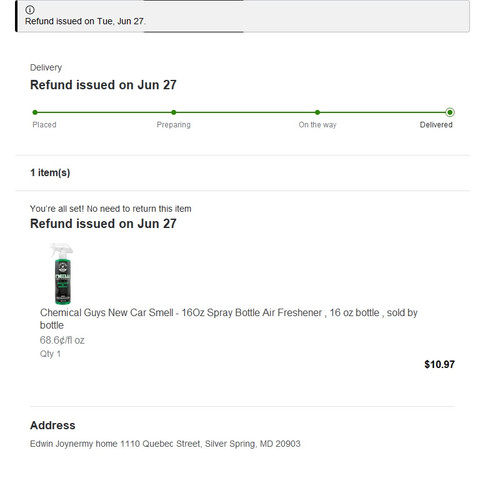Click the Address section heading
The image size is (500, 491).
[53, 425]
